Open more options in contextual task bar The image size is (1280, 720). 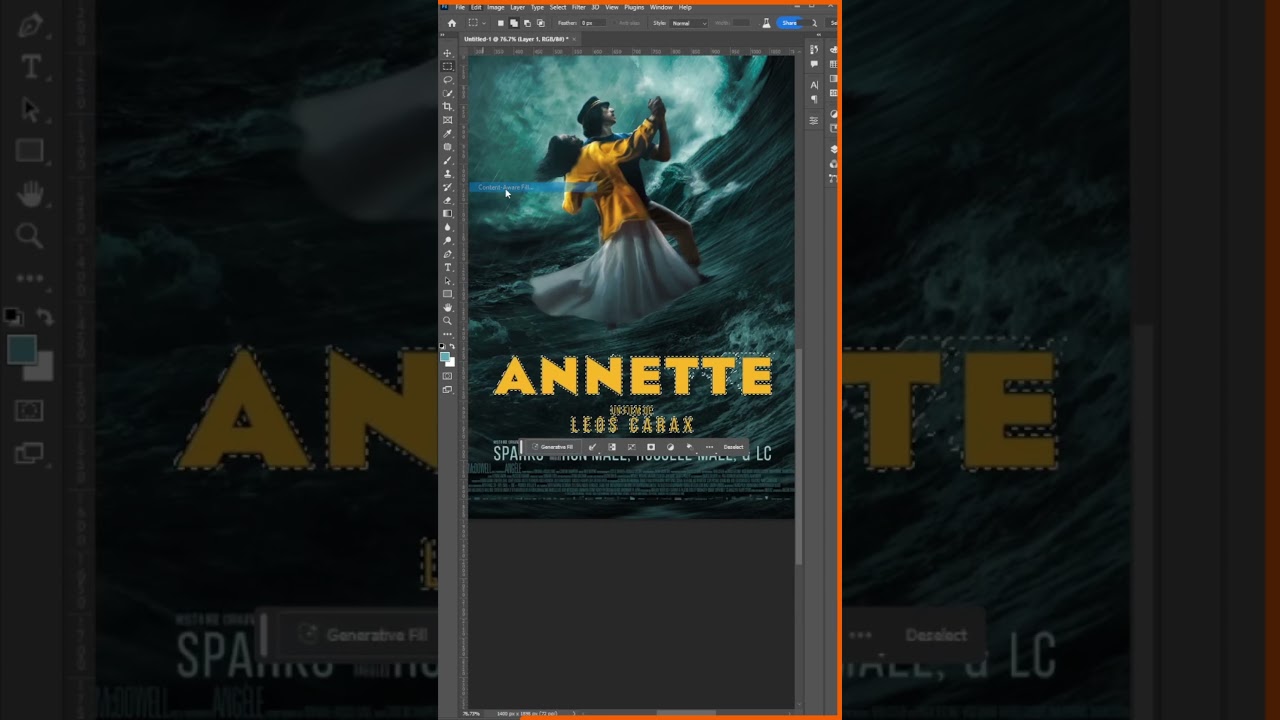click(x=709, y=447)
